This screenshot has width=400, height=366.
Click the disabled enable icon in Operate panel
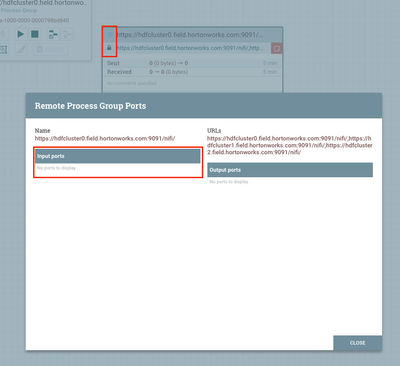[x=3, y=34]
